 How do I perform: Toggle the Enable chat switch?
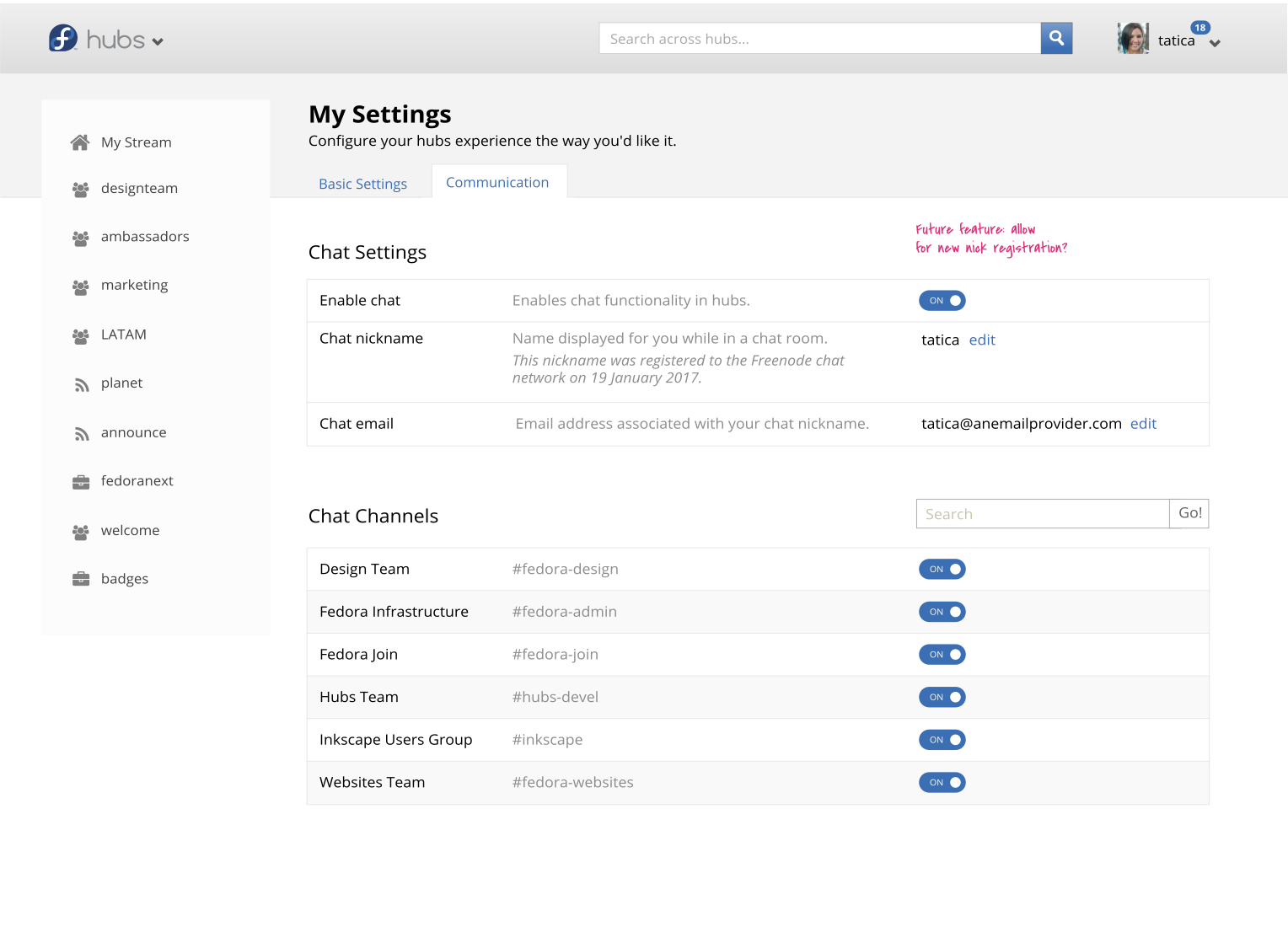(x=942, y=301)
